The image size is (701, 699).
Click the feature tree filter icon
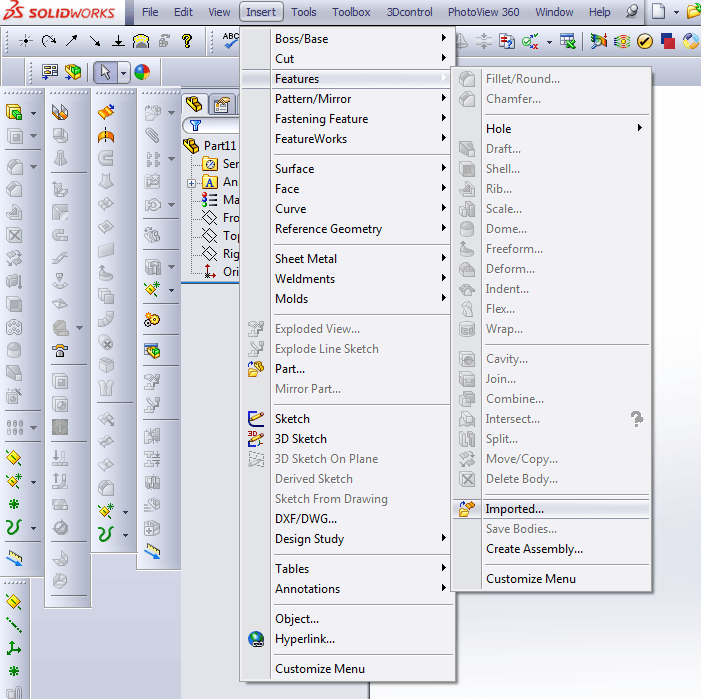(196, 126)
